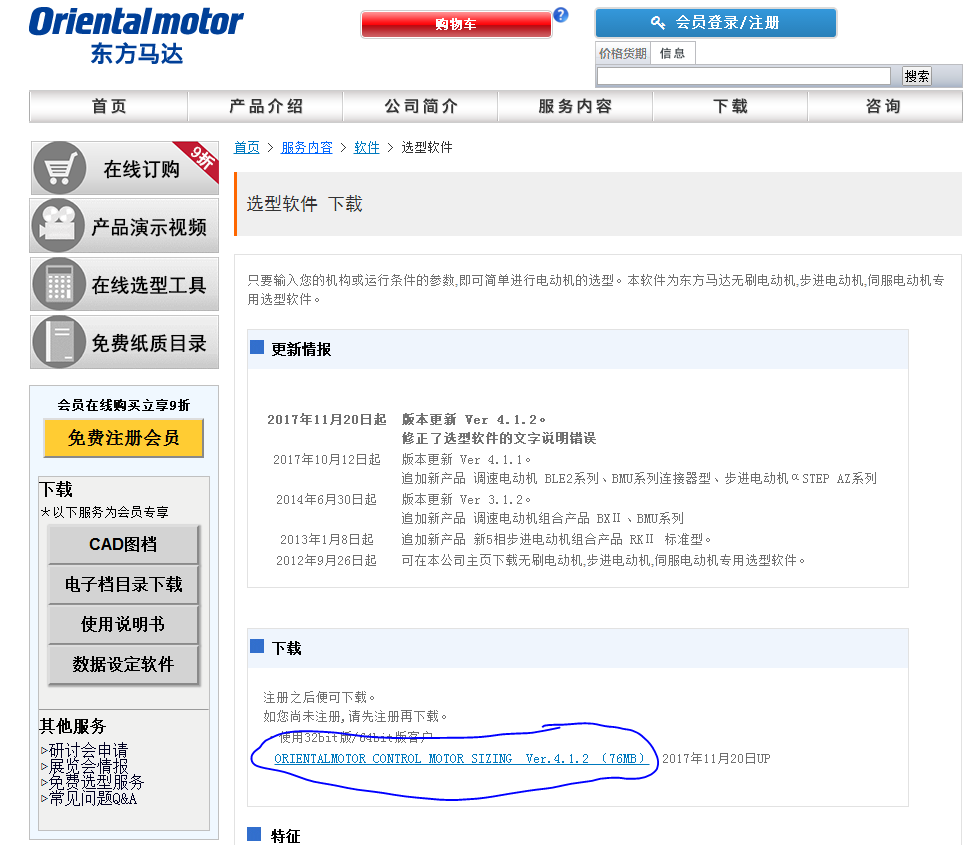Open 数据设定软件 download button

click(x=124, y=664)
